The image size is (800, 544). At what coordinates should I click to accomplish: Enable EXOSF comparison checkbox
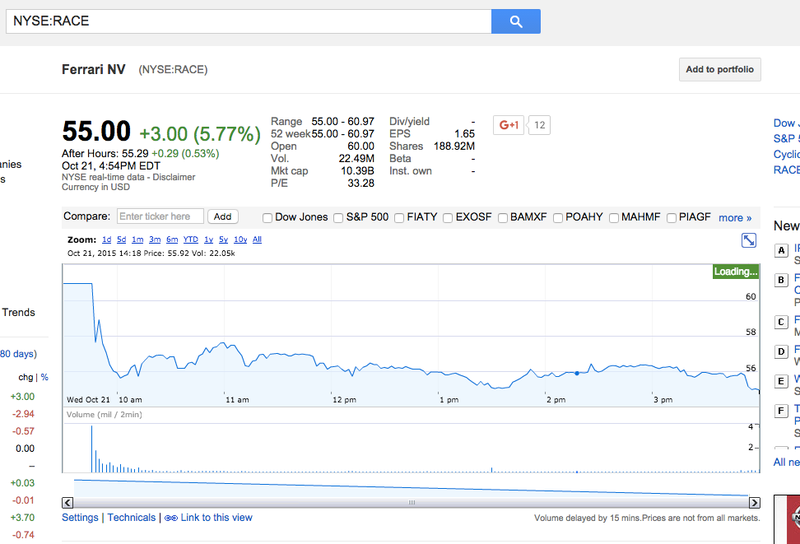click(447, 218)
